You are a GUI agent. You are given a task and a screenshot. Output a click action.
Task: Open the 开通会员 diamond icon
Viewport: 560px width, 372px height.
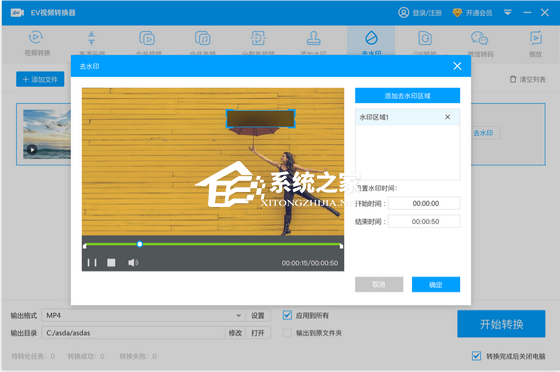(457, 13)
